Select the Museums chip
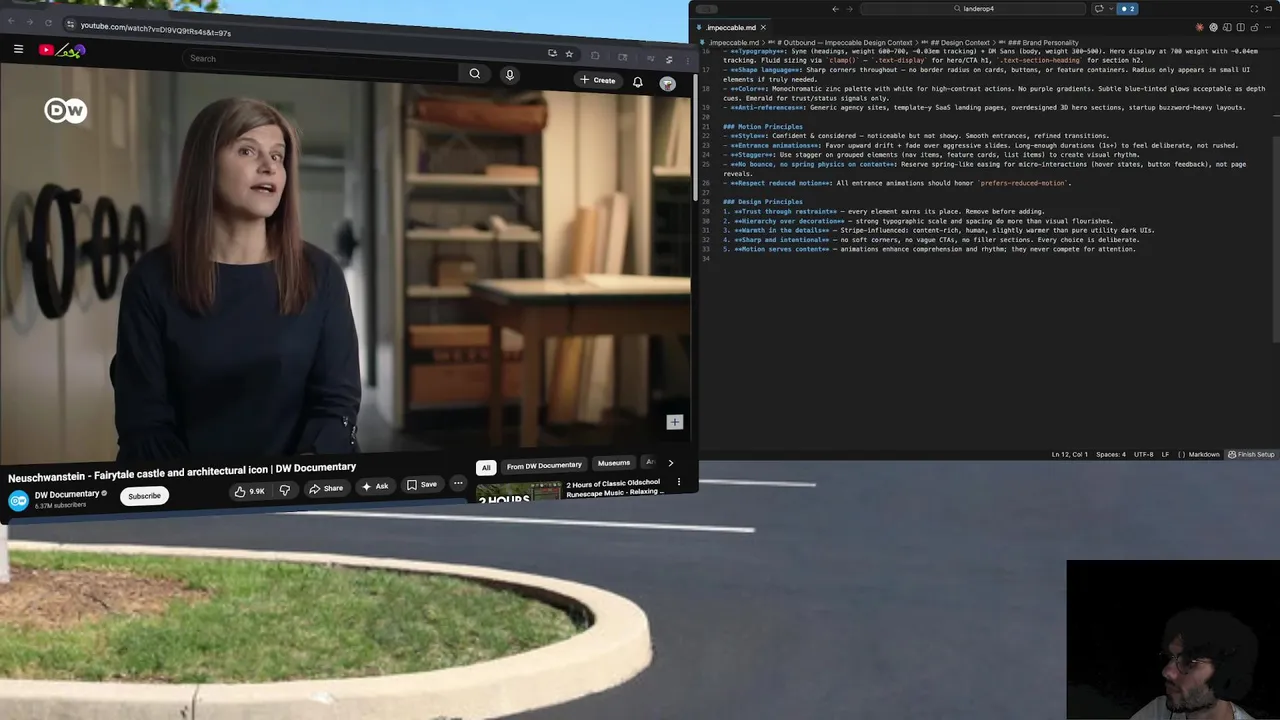The image size is (1280, 720). click(x=614, y=463)
